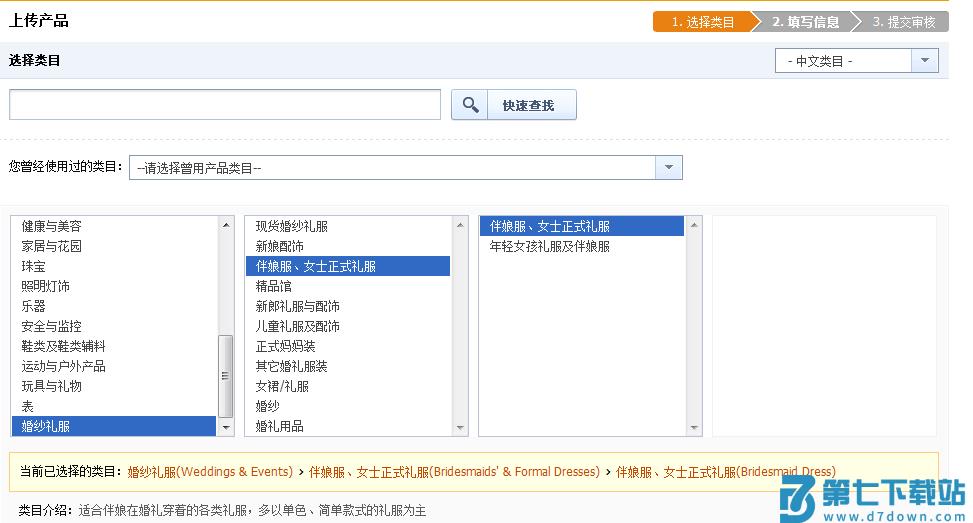Go to step 2 填写信息 tab

coord(805,22)
